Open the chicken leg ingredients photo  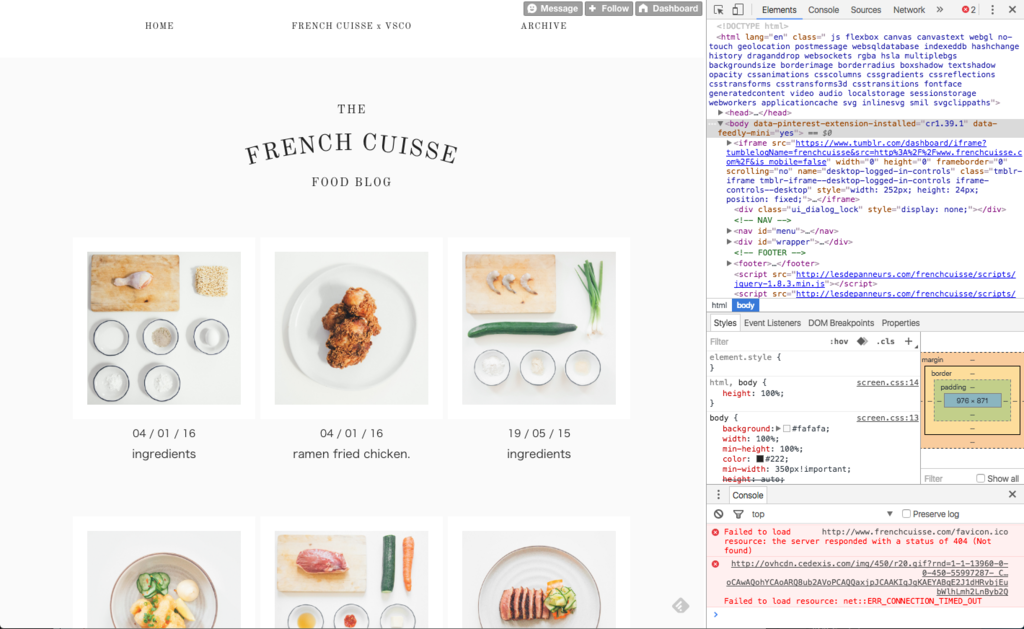coord(164,328)
